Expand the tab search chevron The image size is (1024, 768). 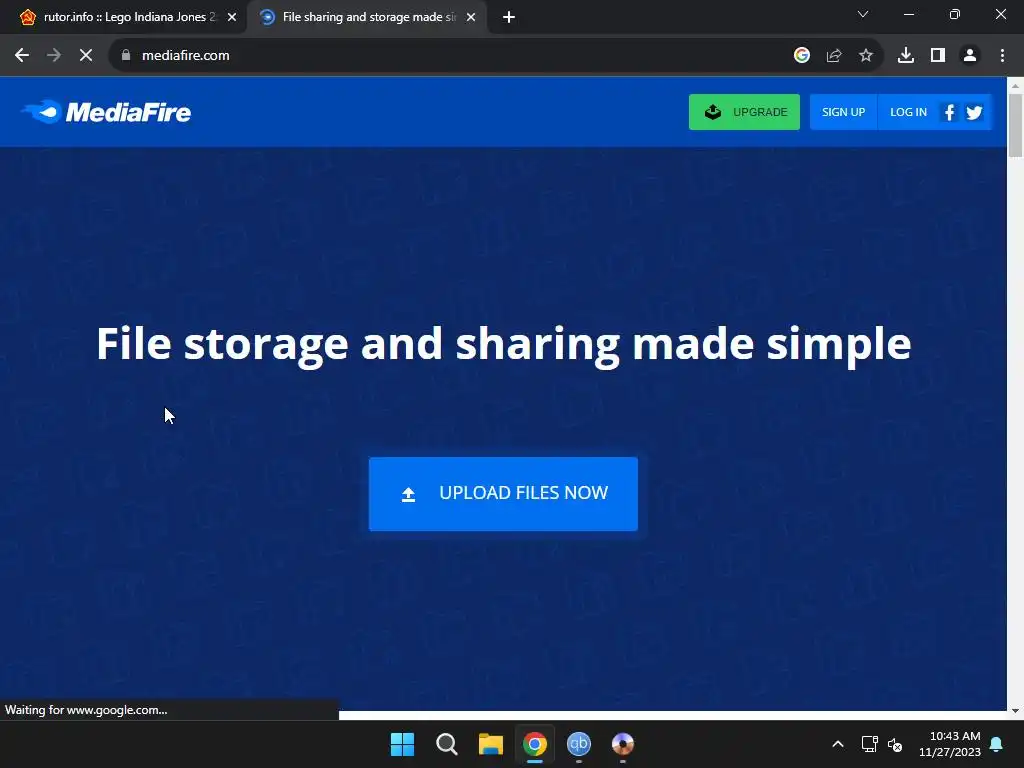click(863, 14)
